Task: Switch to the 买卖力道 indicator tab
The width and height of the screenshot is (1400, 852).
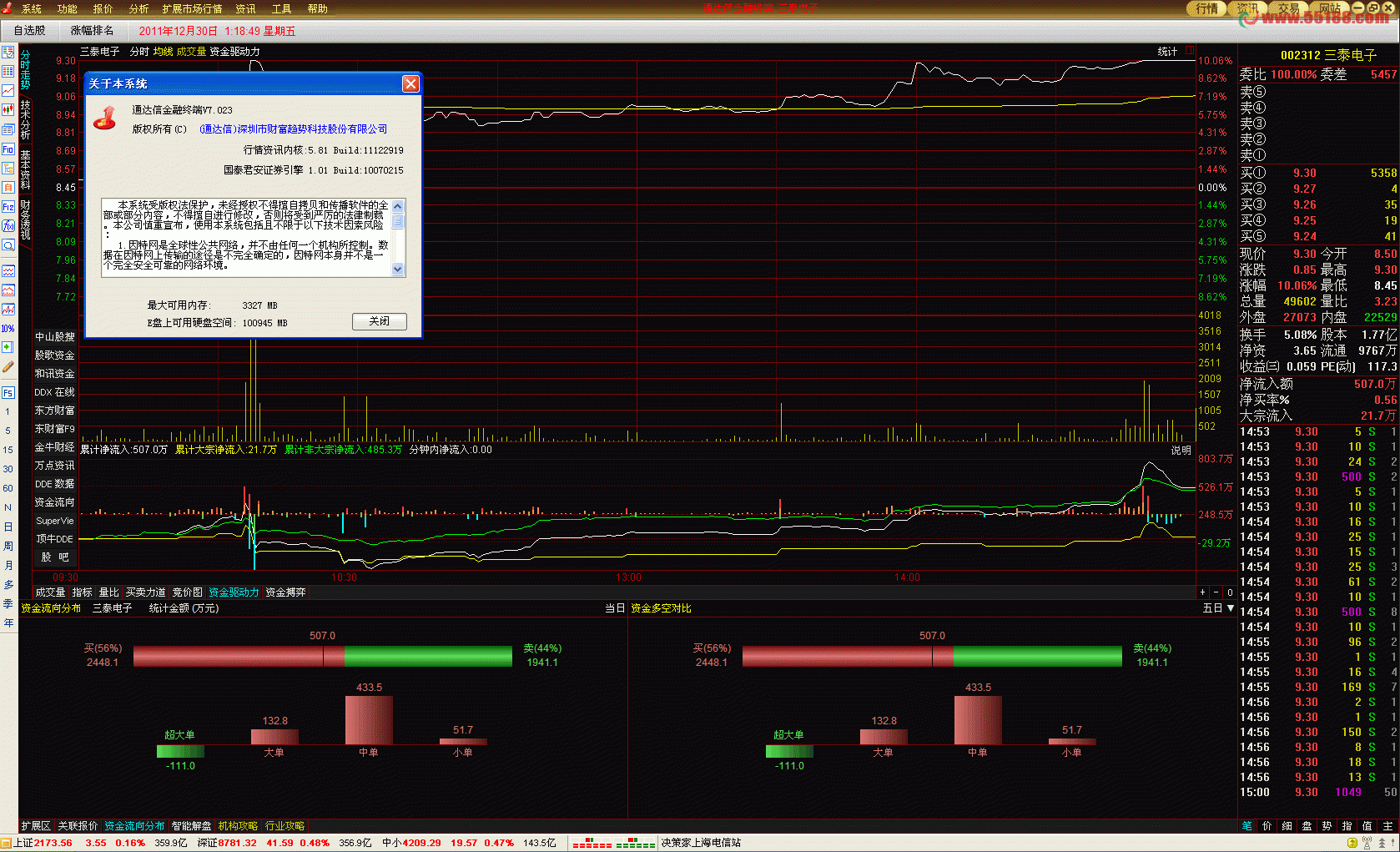Action: point(145,592)
